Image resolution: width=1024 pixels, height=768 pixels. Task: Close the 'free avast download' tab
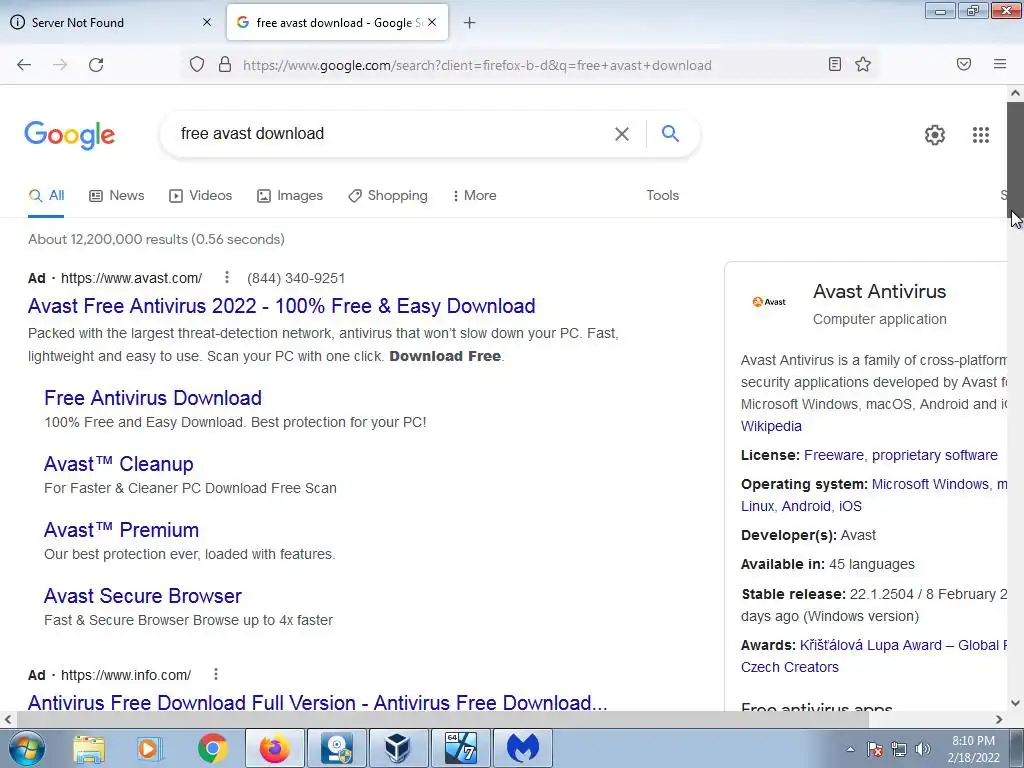432,22
